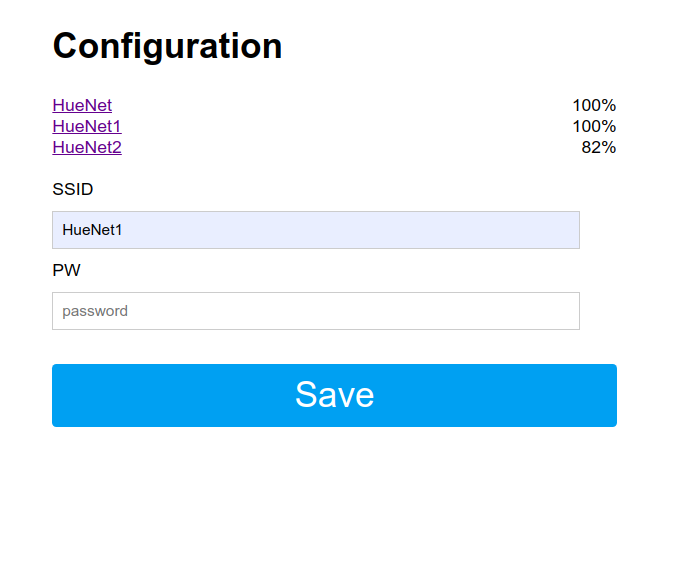Select the second network in the list
The height and width of the screenshot is (563, 676).
click(87, 126)
